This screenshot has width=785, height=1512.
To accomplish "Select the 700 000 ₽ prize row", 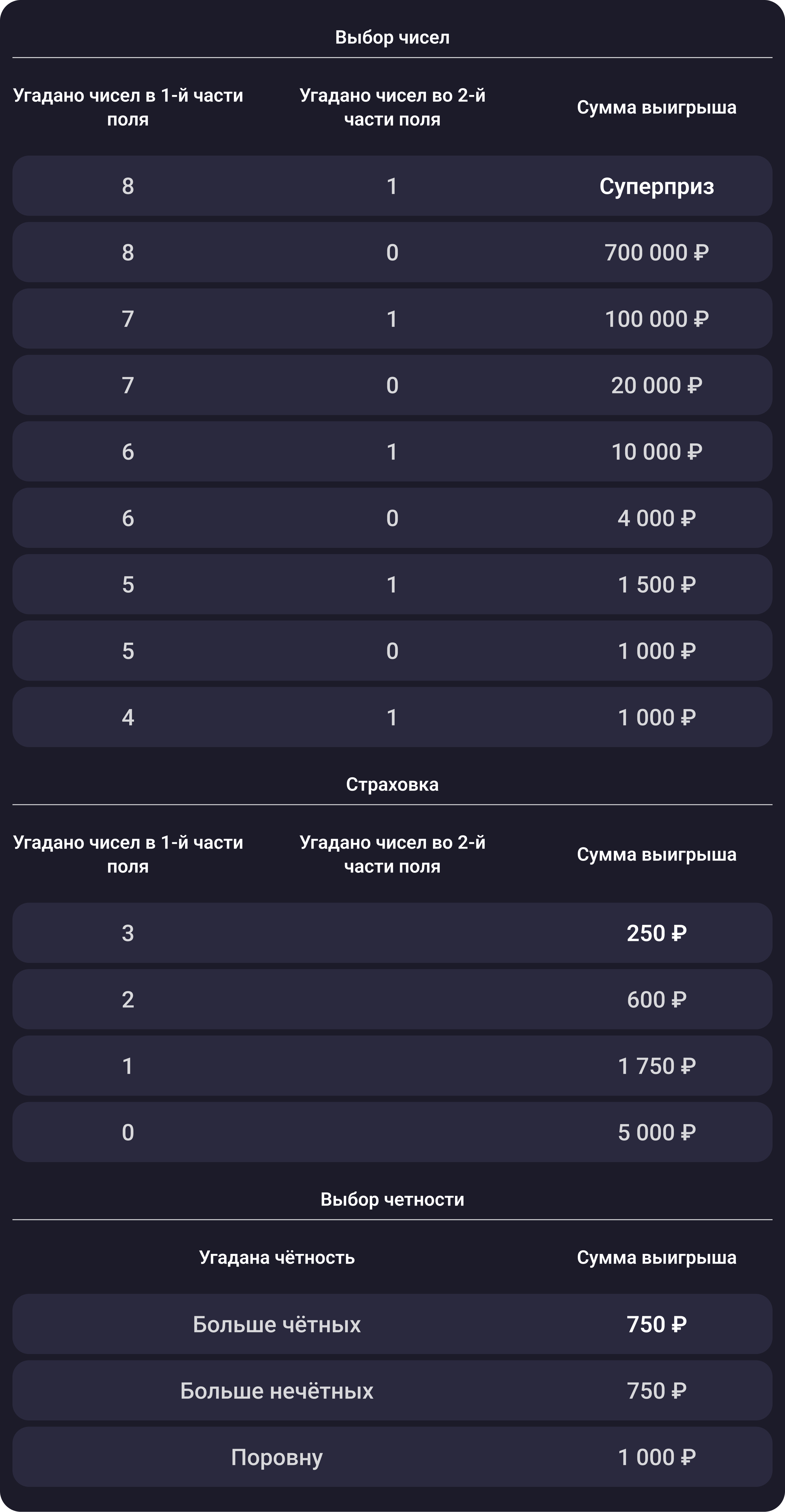I will point(392,252).
